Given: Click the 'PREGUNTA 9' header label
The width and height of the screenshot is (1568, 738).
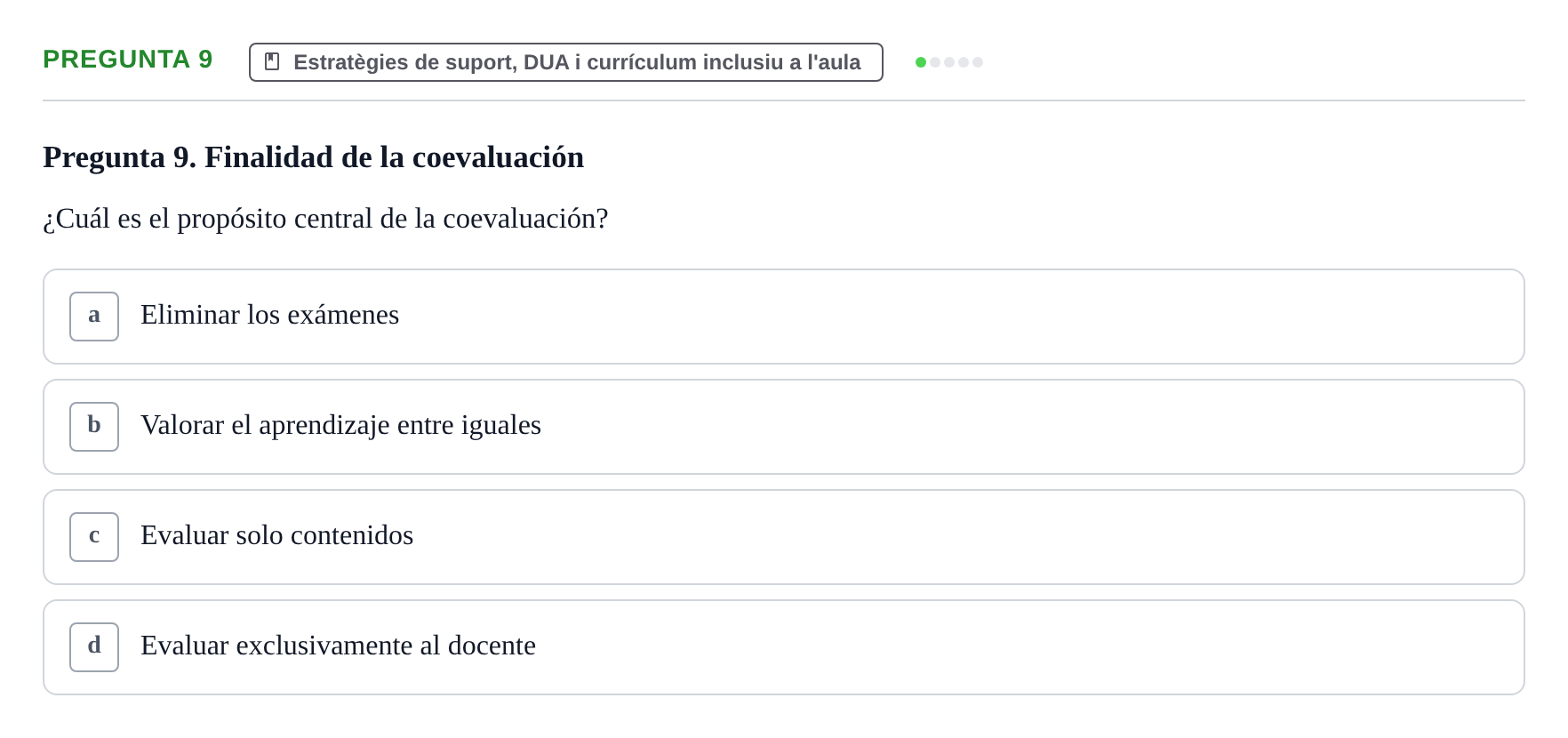Looking at the screenshot, I should [x=128, y=59].
